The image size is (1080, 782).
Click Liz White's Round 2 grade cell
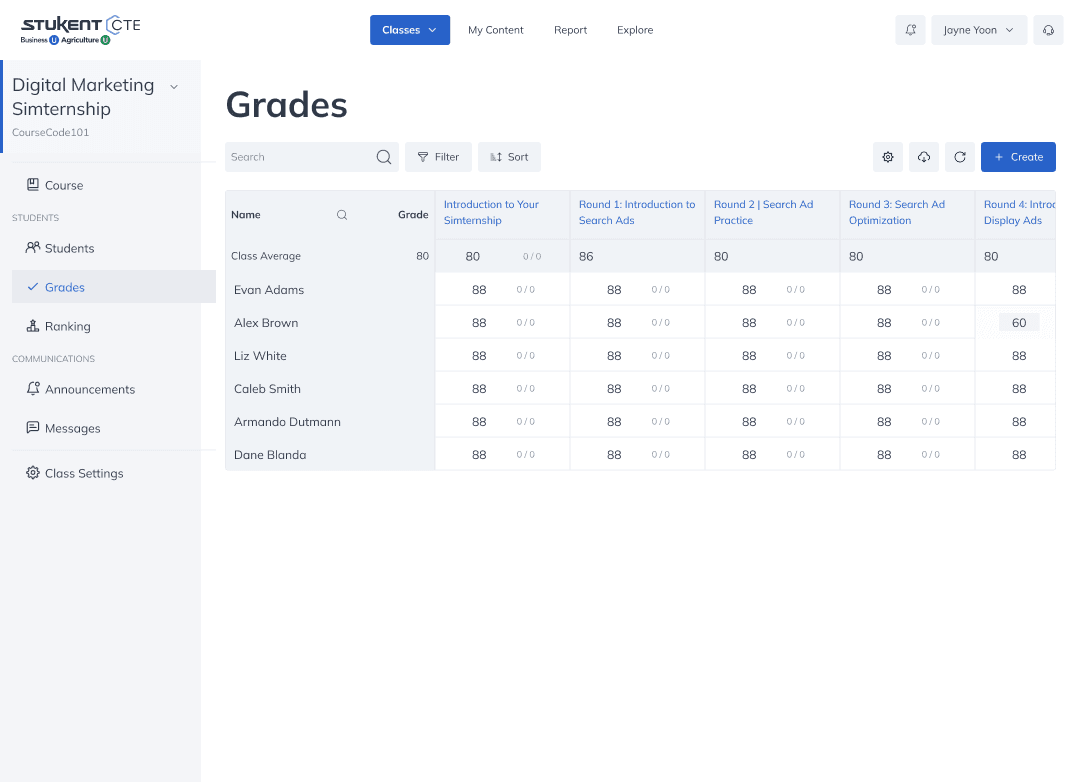pos(773,356)
